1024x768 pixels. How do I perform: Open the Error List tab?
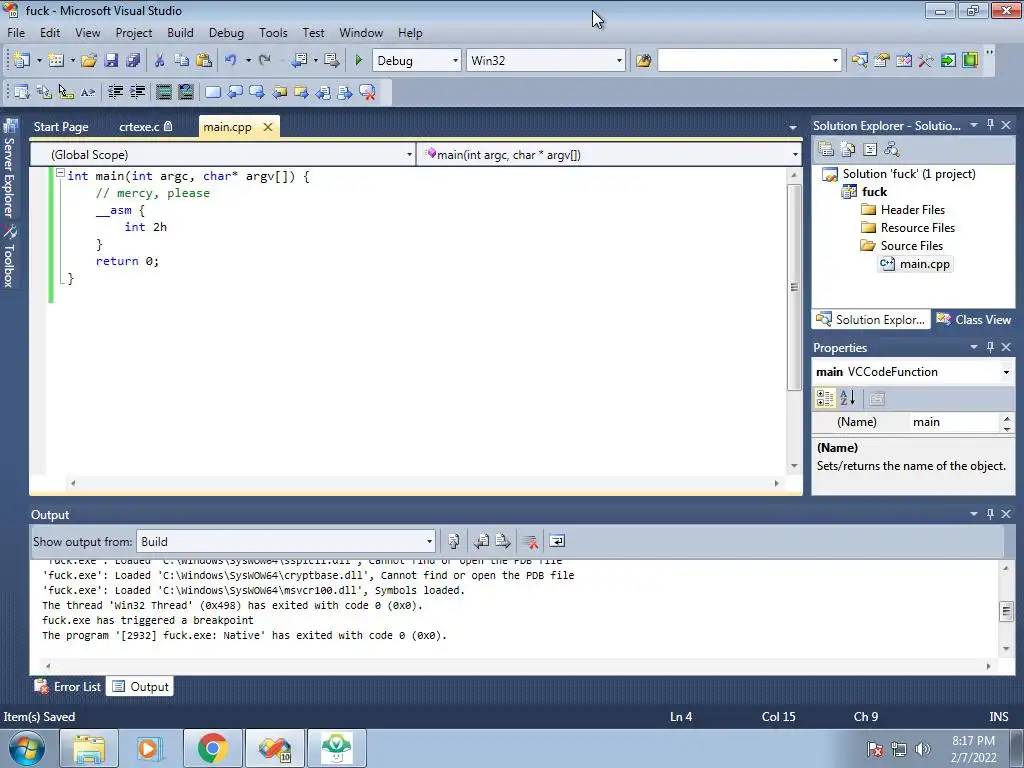[x=68, y=686]
